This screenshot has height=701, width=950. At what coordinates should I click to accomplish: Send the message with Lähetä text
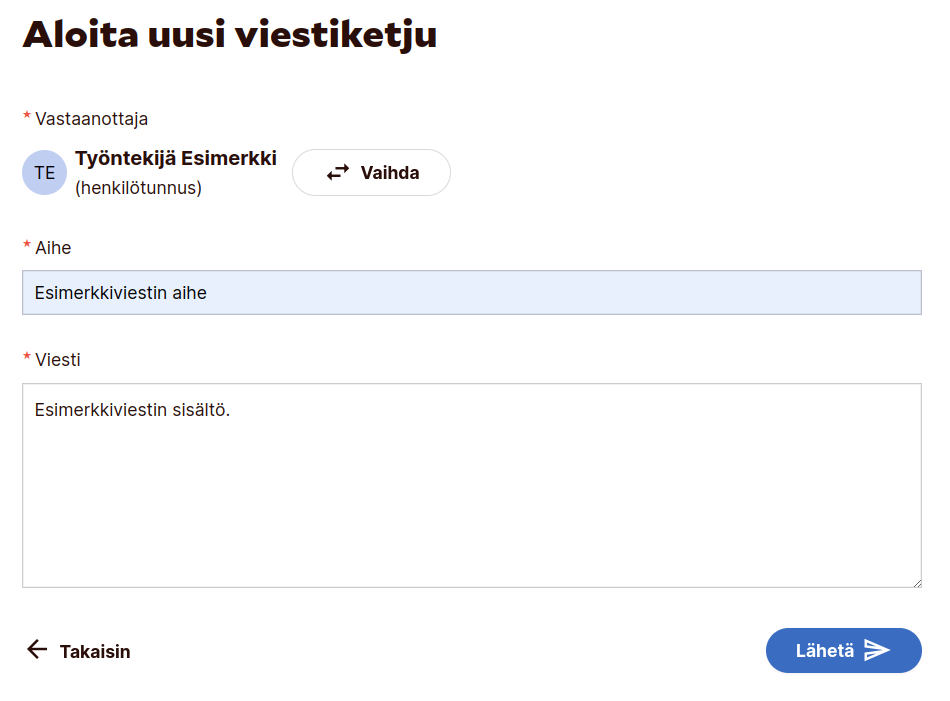(x=825, y=651)
